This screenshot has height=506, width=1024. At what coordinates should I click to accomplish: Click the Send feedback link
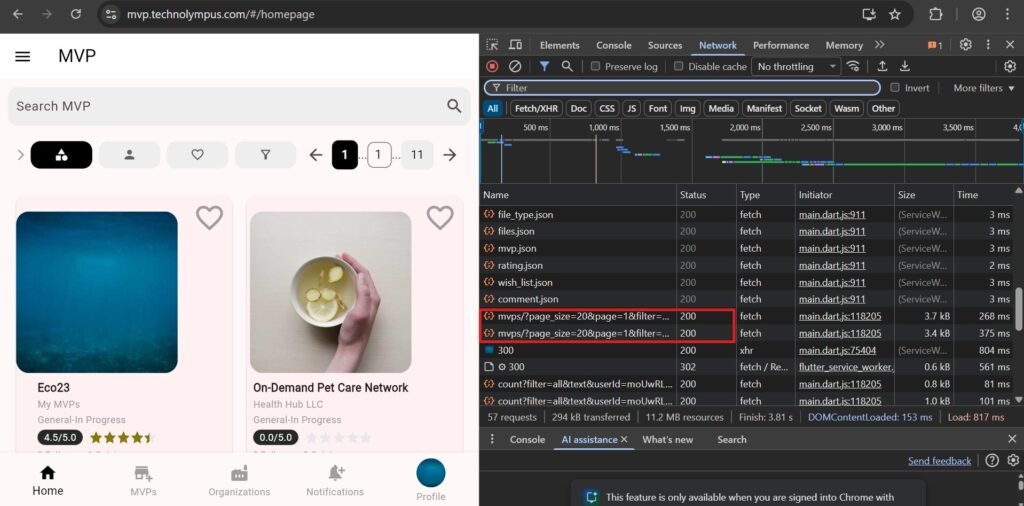coord(939,461)
